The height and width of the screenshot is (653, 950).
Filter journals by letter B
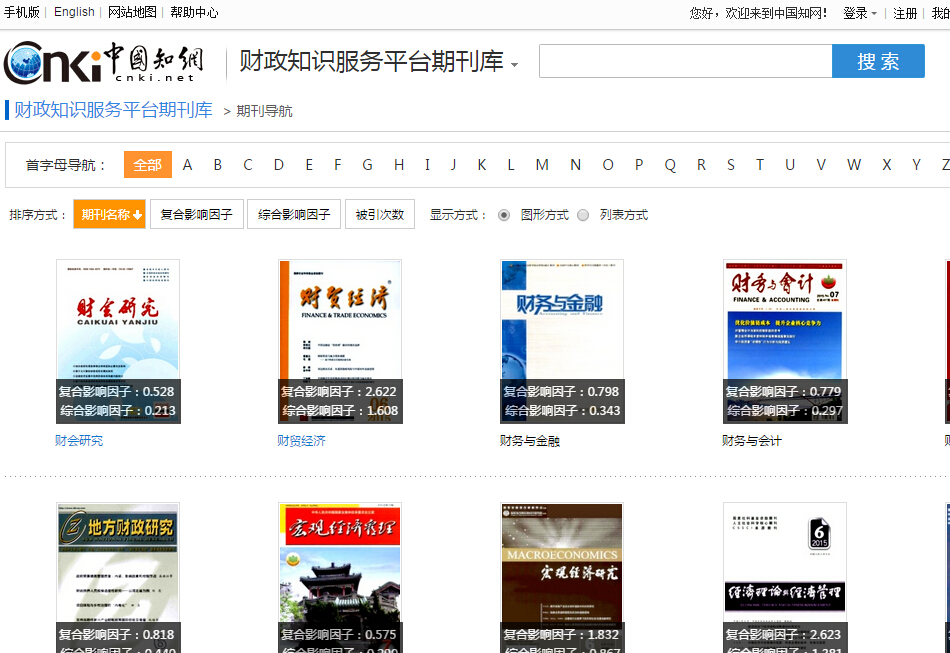tap(218, 165)
